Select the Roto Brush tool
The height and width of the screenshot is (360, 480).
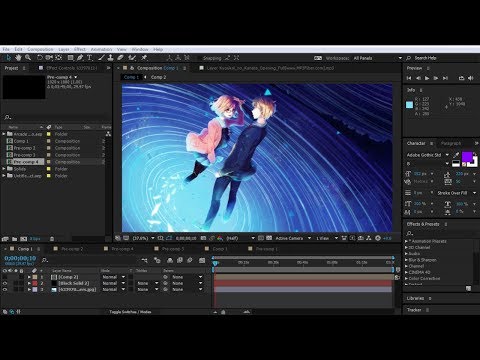pyautogui.click(x=132, y=58)
